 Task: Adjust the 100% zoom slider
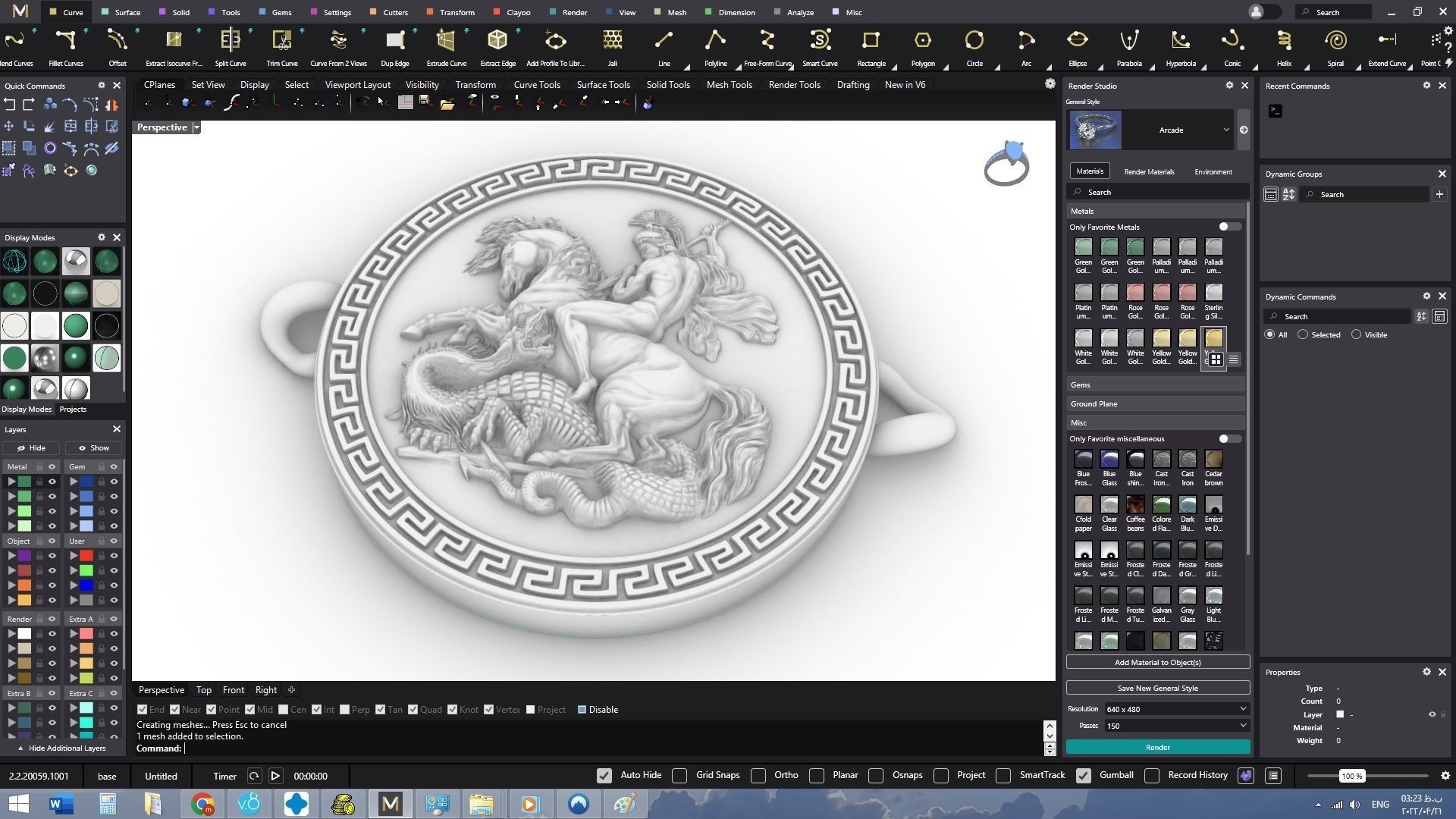click(1352, 776)
